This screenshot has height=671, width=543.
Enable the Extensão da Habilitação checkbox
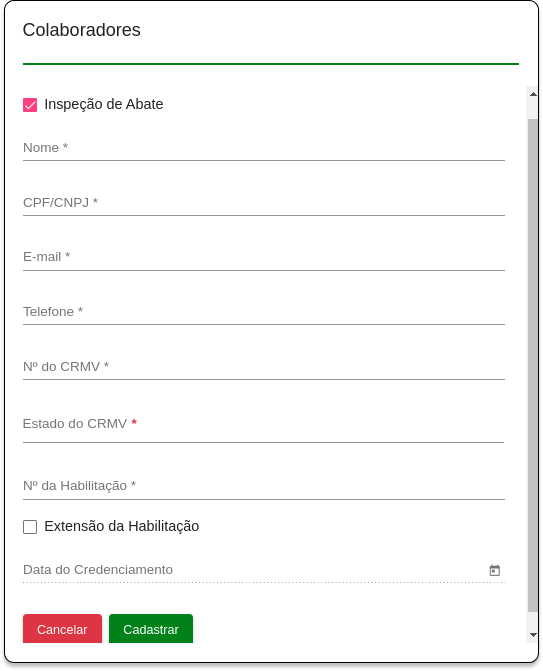[x=30, y=527]
